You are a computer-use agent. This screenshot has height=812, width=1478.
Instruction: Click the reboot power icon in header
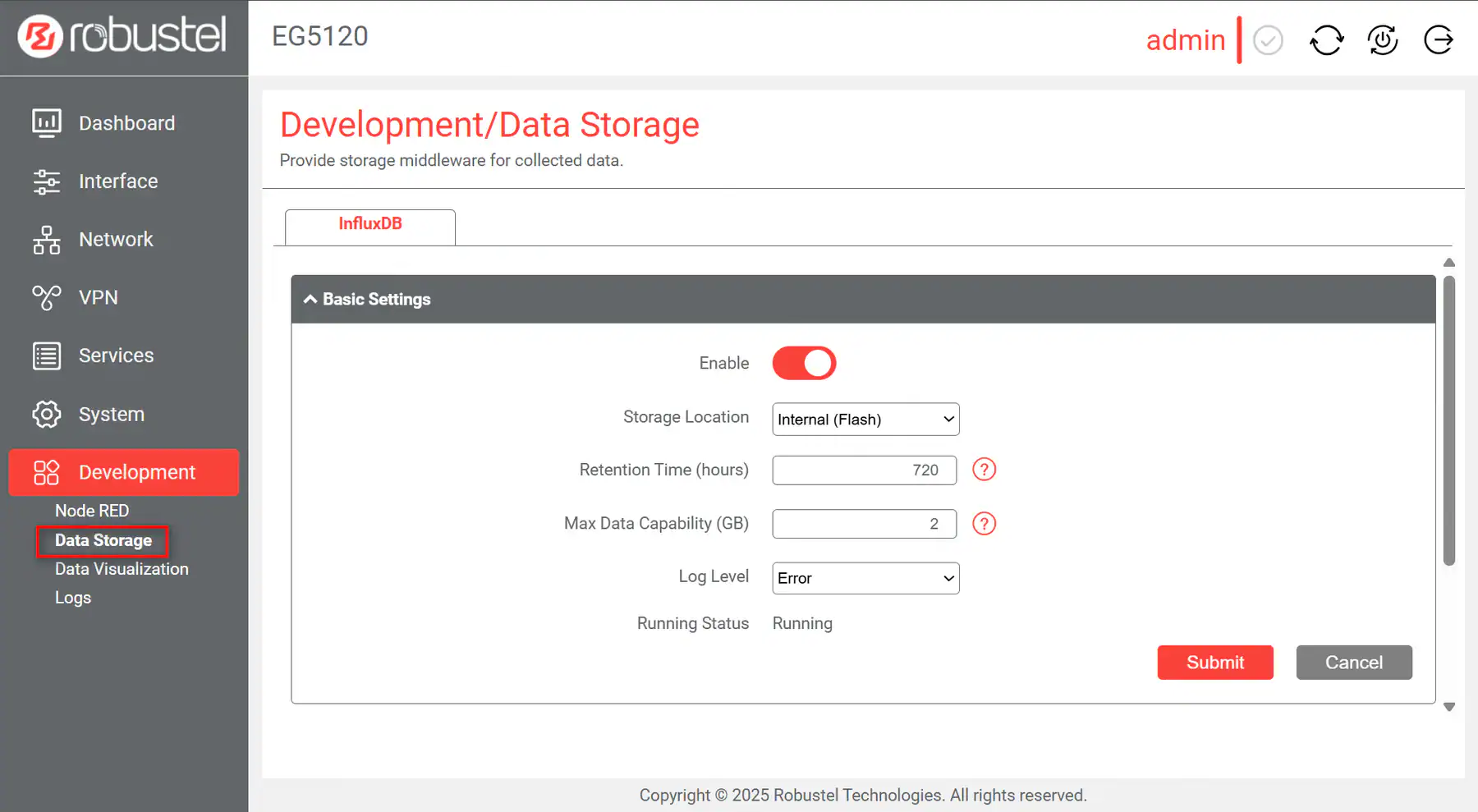1383,39
